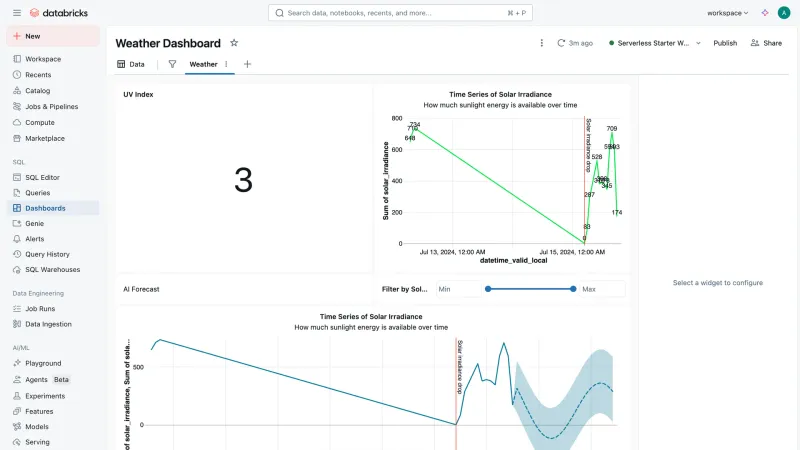Expand the workspace switcher dropdown
The height and width of the screenshot is (450, 800).
tap(728, 13)
